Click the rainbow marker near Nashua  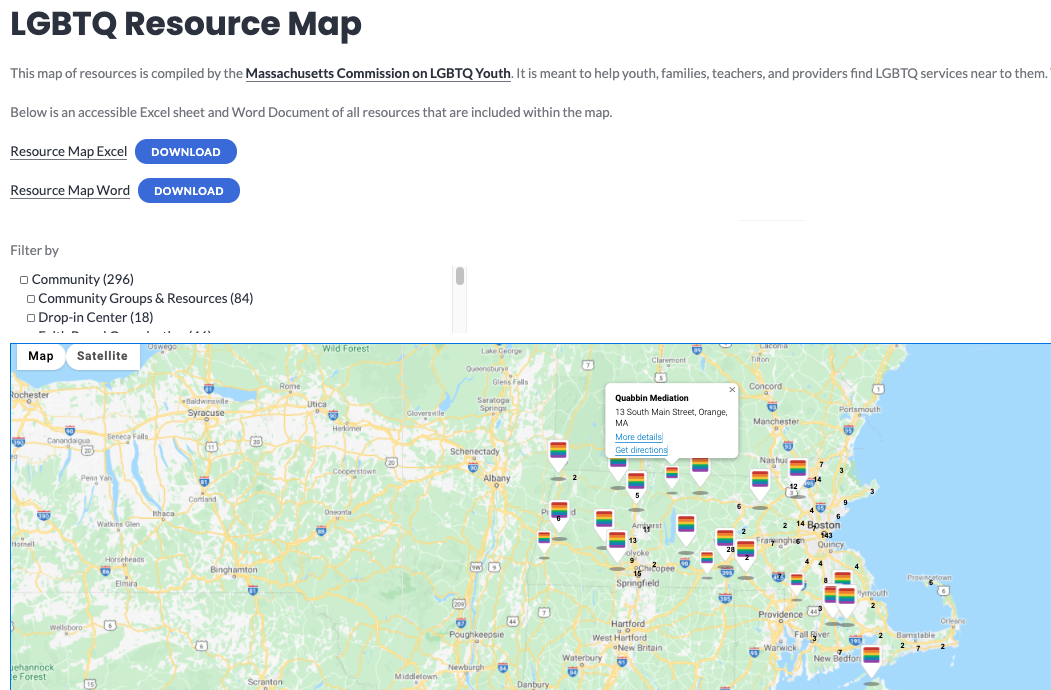click(762, 478)
